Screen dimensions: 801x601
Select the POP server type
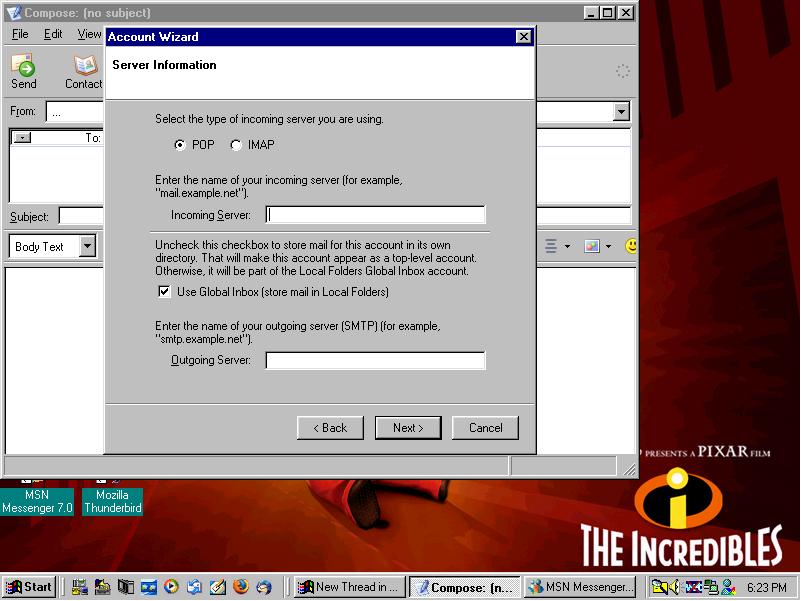(x=180, y=145)
